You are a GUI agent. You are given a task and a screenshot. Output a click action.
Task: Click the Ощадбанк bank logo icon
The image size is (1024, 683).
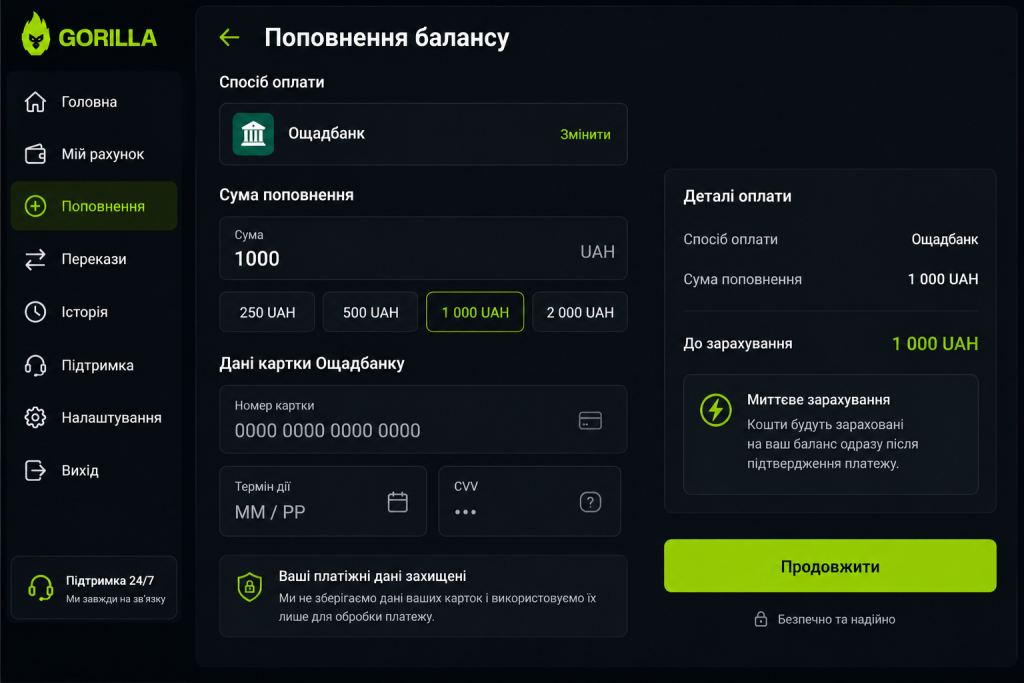(x=253, y=134)
